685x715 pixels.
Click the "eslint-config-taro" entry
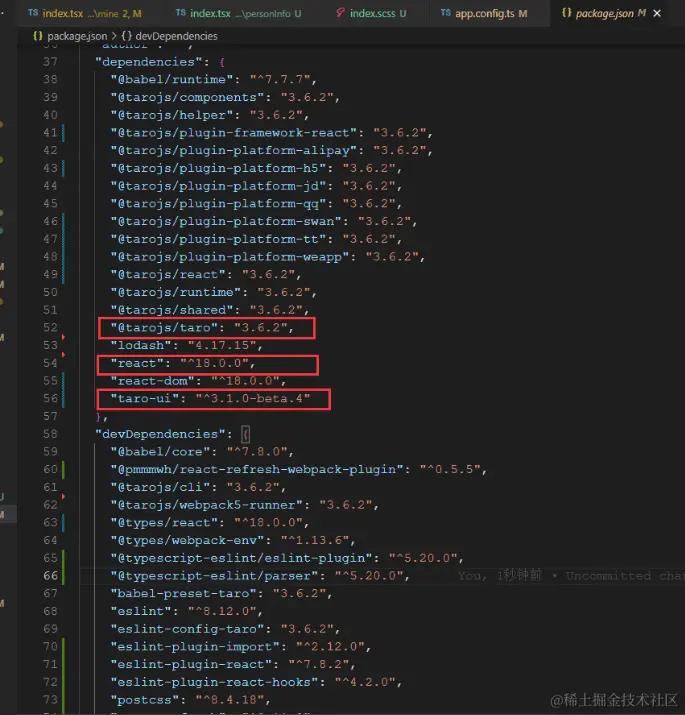tap(225, 629)
